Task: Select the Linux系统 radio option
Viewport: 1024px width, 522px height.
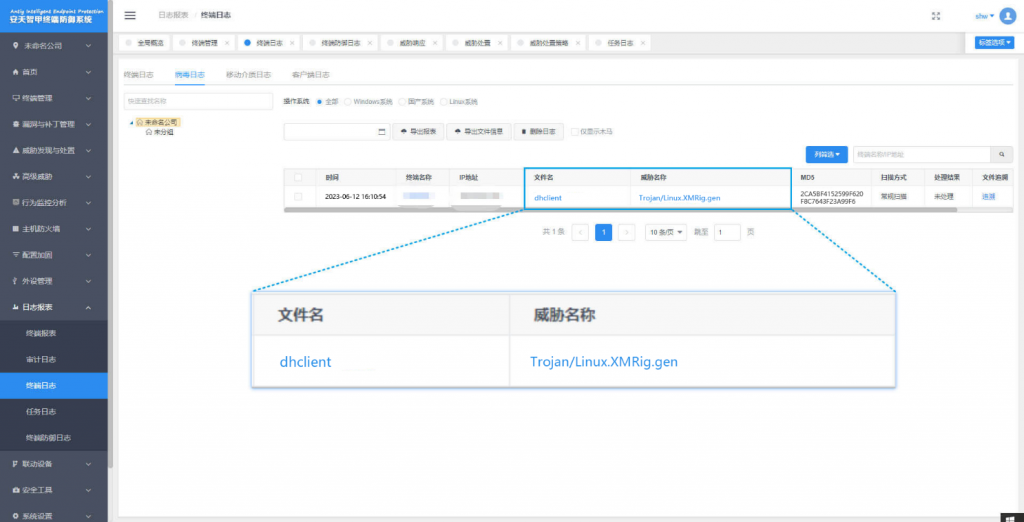Action: pos(443,102)
